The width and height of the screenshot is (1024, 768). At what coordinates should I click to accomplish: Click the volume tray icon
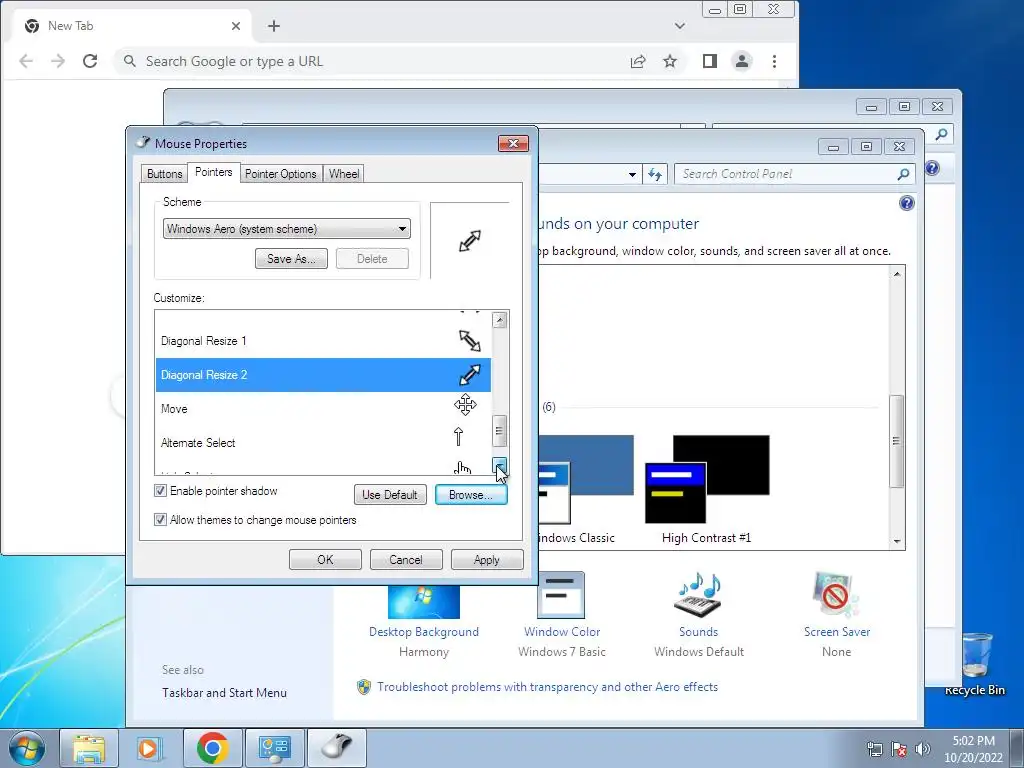tap(923, 749)
